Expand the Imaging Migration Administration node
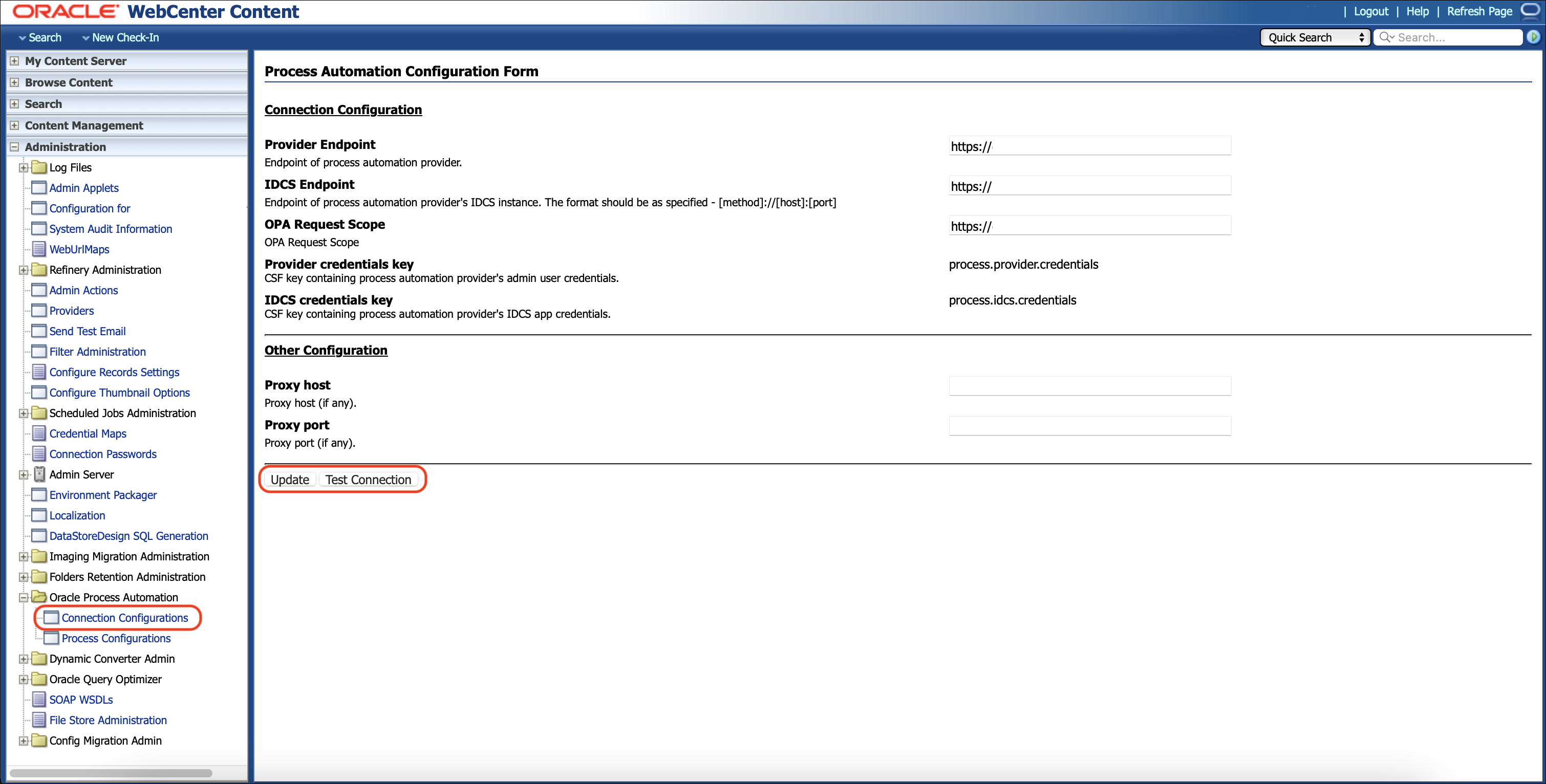The width and height of the screenshot is (1546, 784). tap(24, 557)
